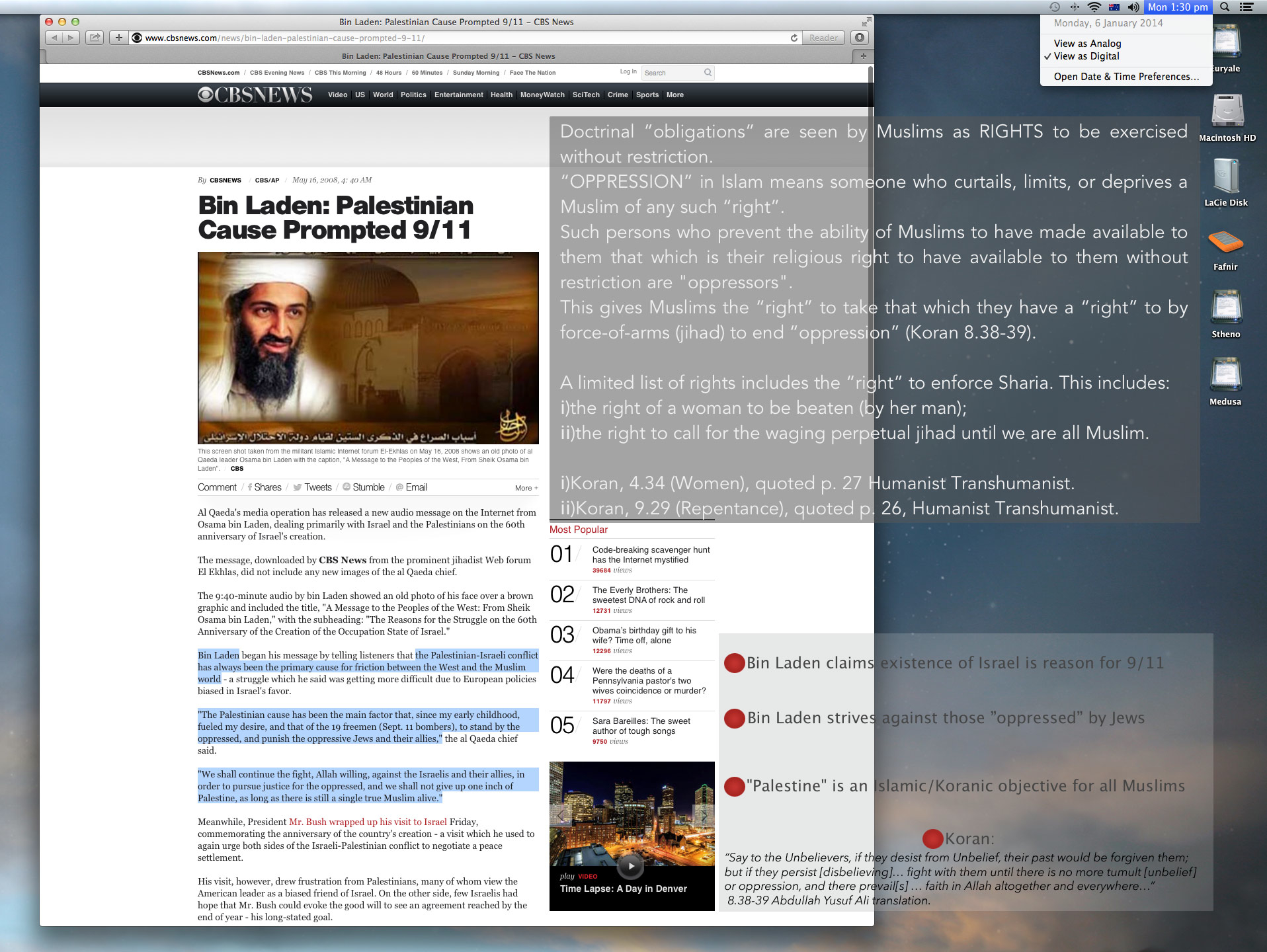Enter full screen with the window arrows icon
The image size is (1267, 952).
(866, 22)
